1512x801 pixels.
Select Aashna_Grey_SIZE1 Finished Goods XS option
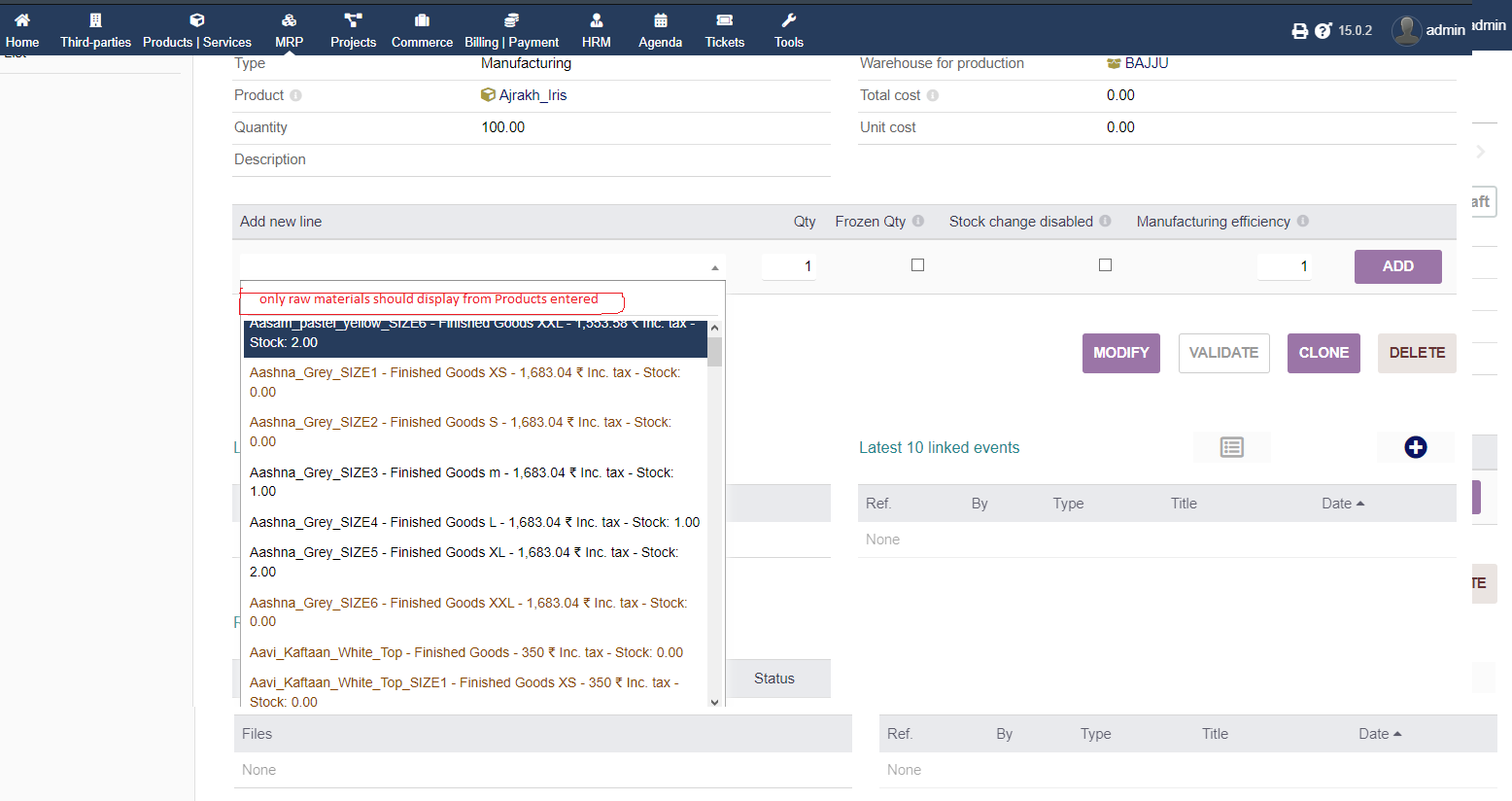tap(475, 382)
